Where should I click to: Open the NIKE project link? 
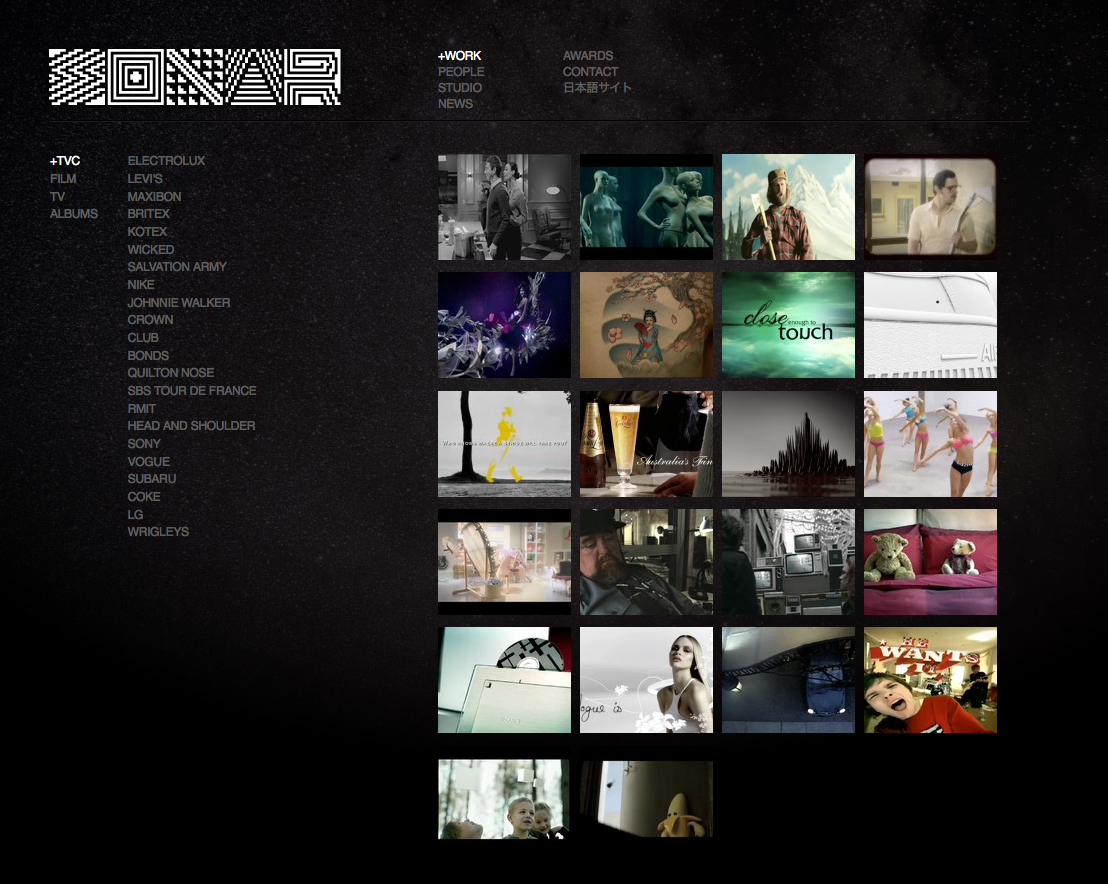pos(141,285)
